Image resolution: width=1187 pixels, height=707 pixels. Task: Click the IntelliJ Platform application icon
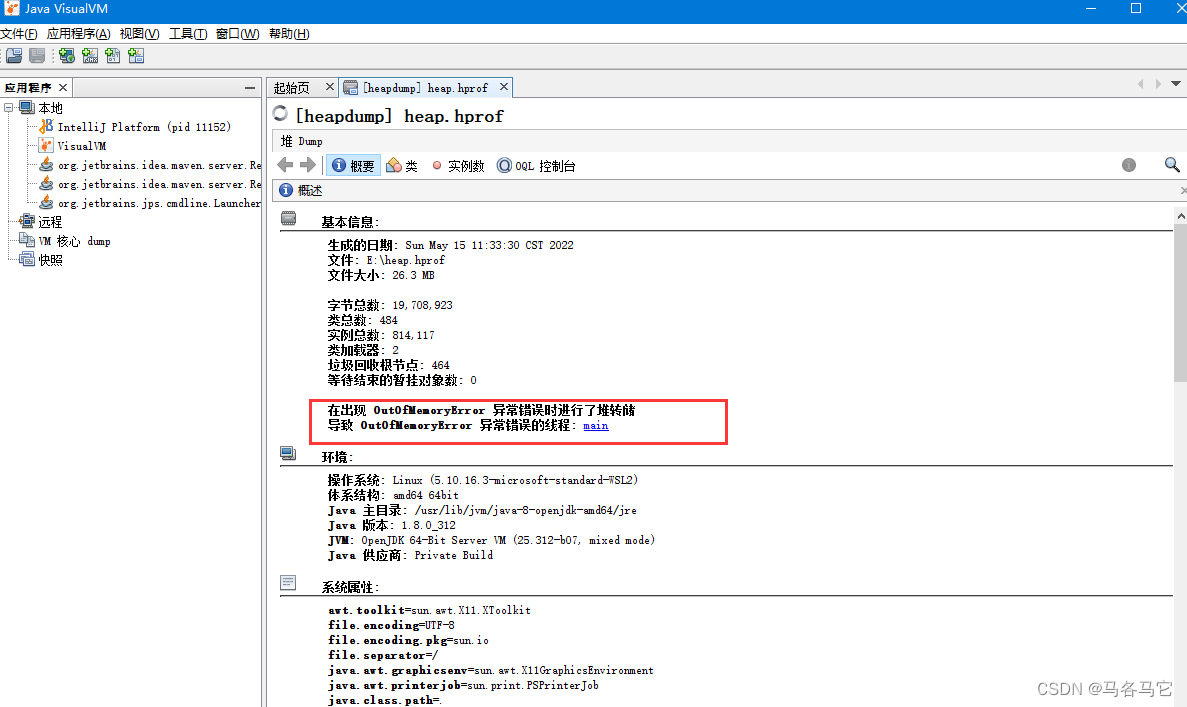pos(46,126)
